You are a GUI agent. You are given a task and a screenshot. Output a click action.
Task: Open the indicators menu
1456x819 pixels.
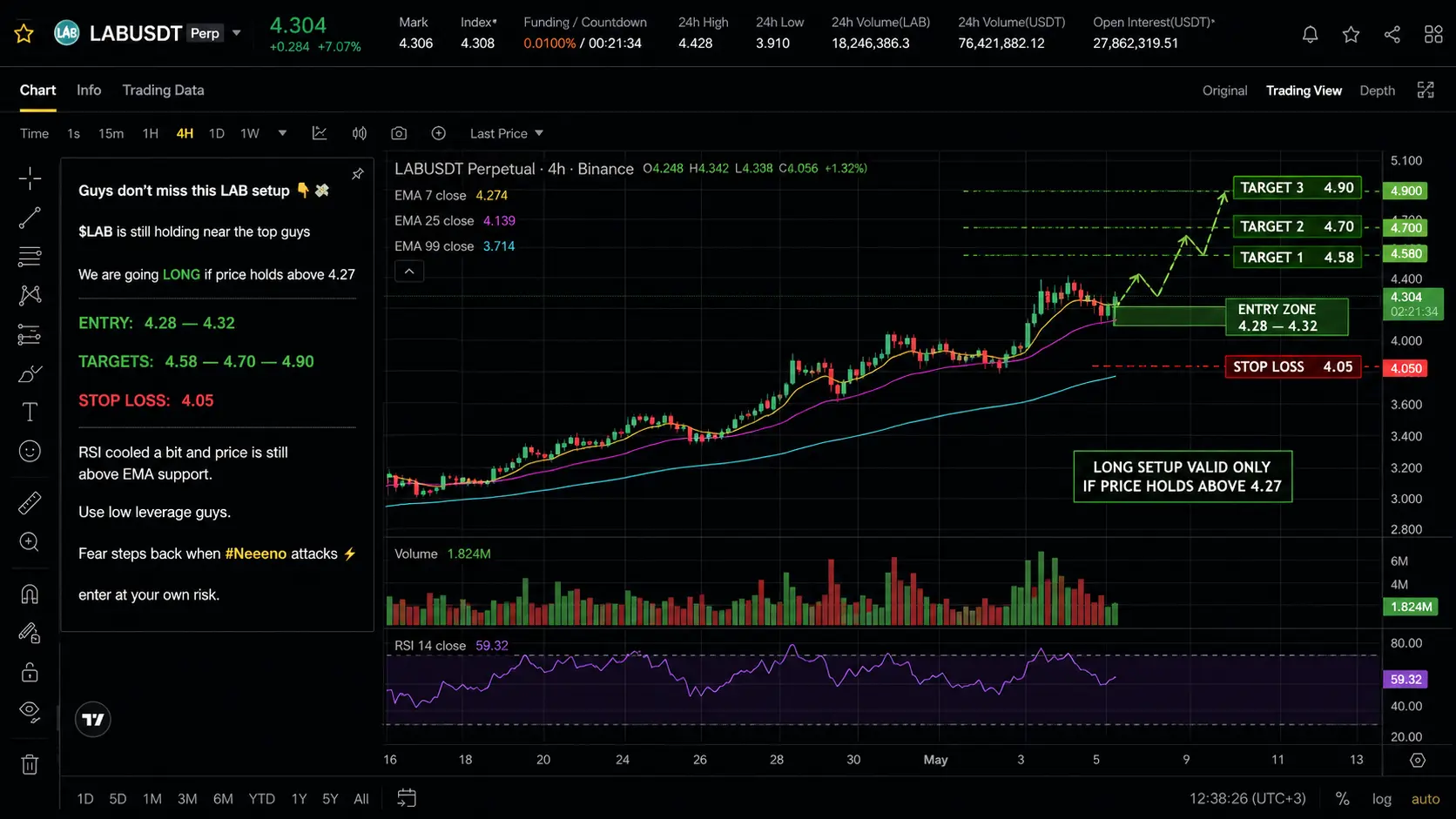359,133
